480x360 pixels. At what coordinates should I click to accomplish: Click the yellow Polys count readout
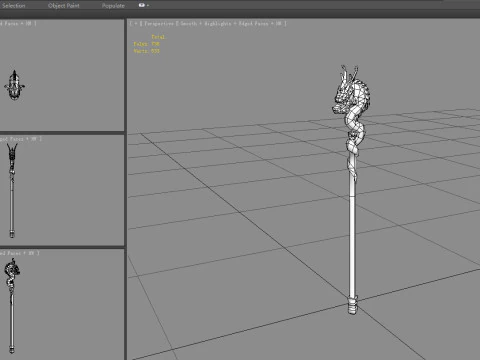tap(147, 44)
